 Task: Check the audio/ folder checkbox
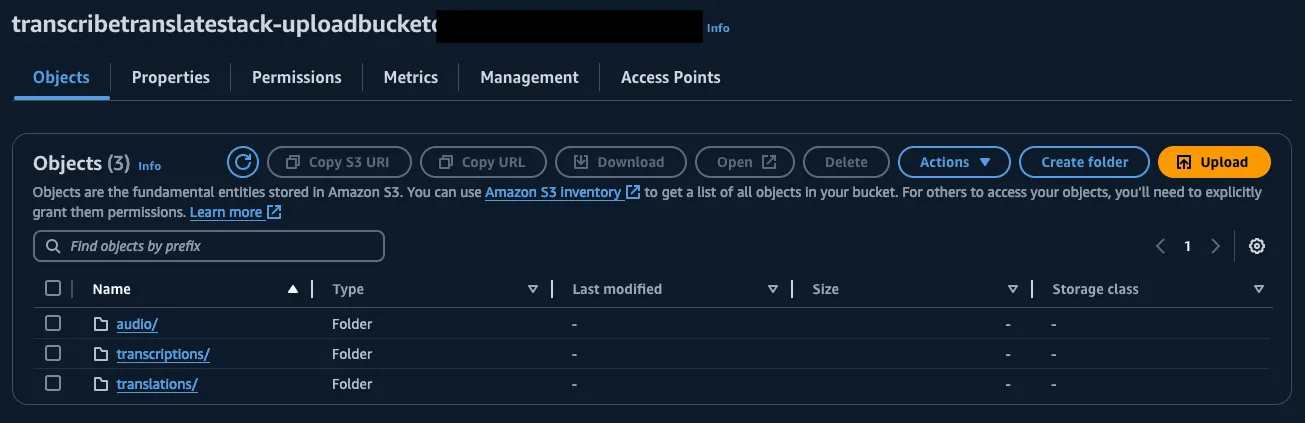coord(53,323)
